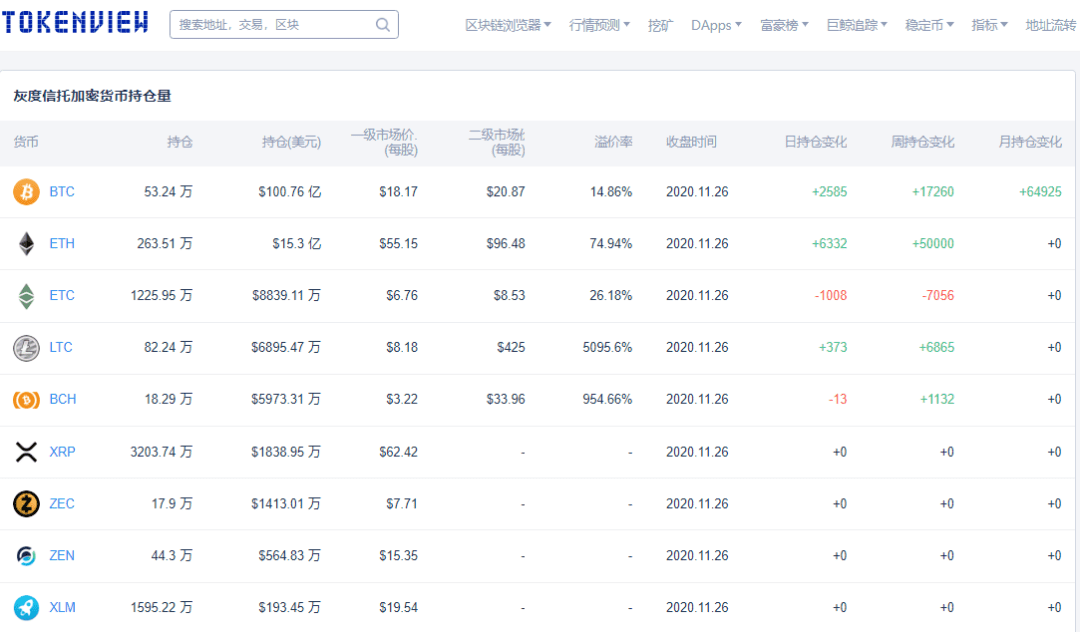Click the 收盘时间 column header

(x=691, y=143)
